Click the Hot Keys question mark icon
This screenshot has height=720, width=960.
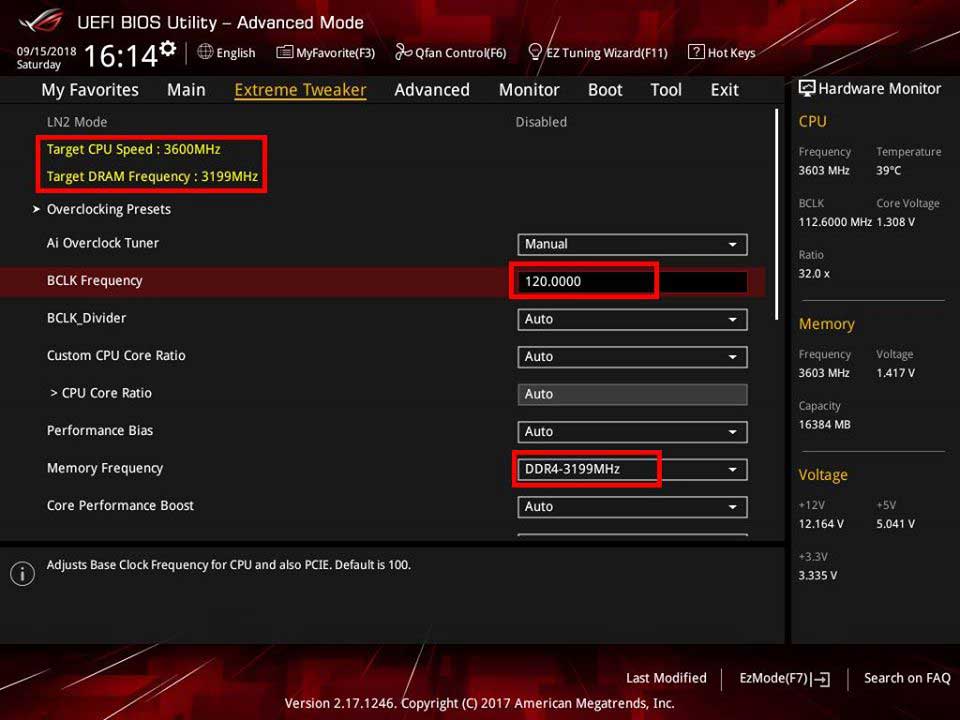click(696, 52)
